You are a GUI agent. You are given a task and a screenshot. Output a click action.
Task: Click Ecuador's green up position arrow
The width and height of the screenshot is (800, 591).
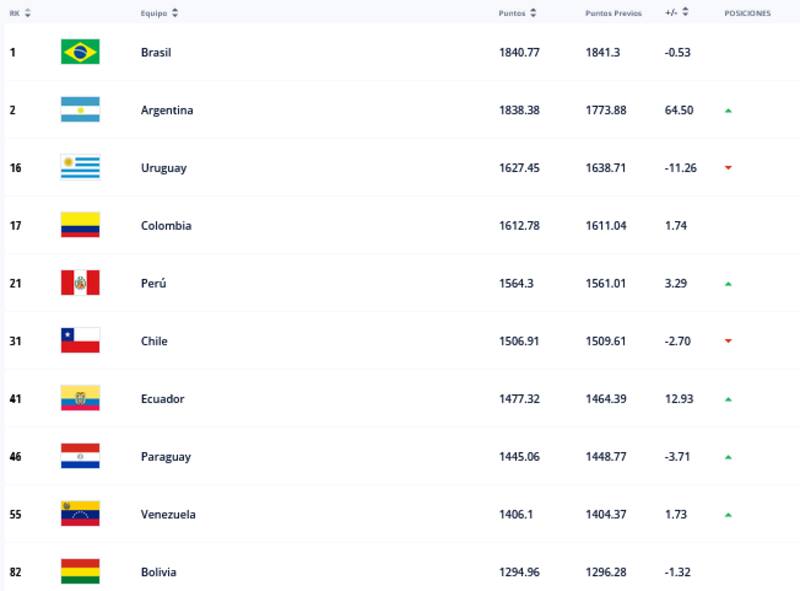[x=728, y=399]
